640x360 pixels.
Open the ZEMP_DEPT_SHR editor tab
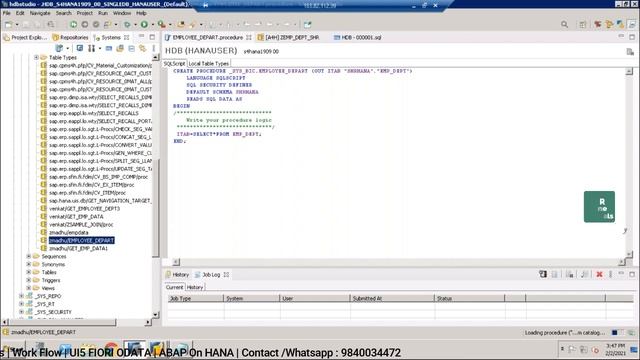tap(288, 37)
